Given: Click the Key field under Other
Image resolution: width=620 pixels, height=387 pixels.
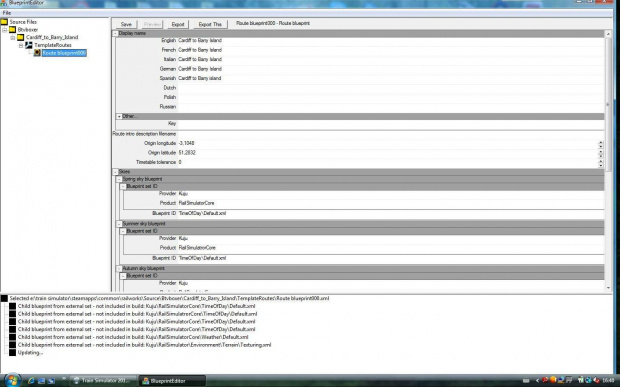Looking at the screenshot, I should coord(391,124).
